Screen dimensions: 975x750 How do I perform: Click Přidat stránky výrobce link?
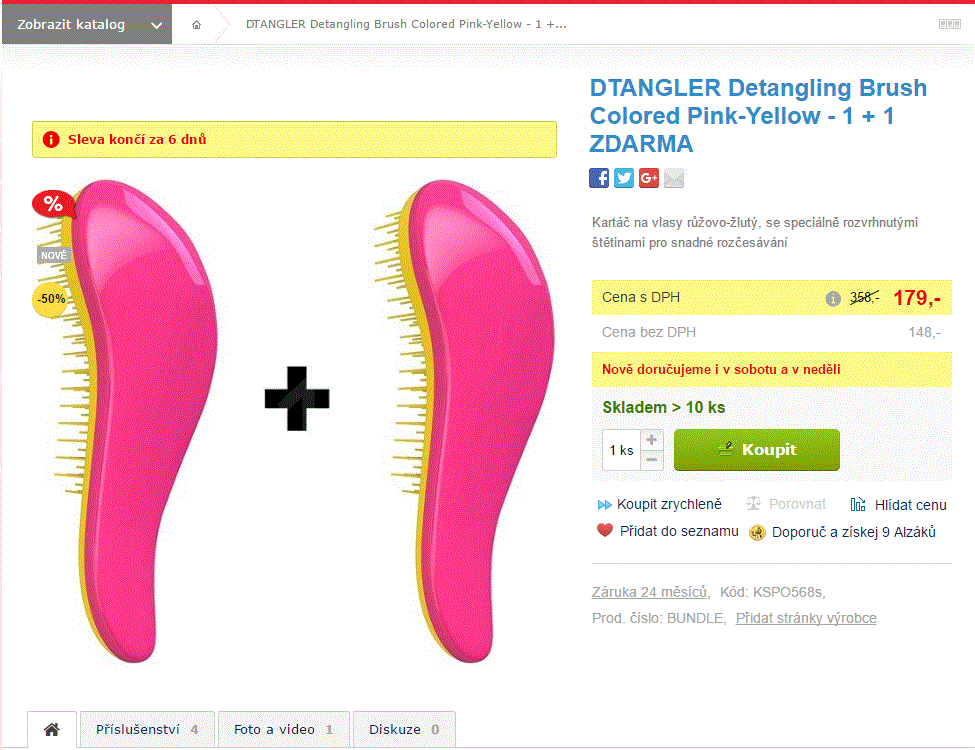806,618
